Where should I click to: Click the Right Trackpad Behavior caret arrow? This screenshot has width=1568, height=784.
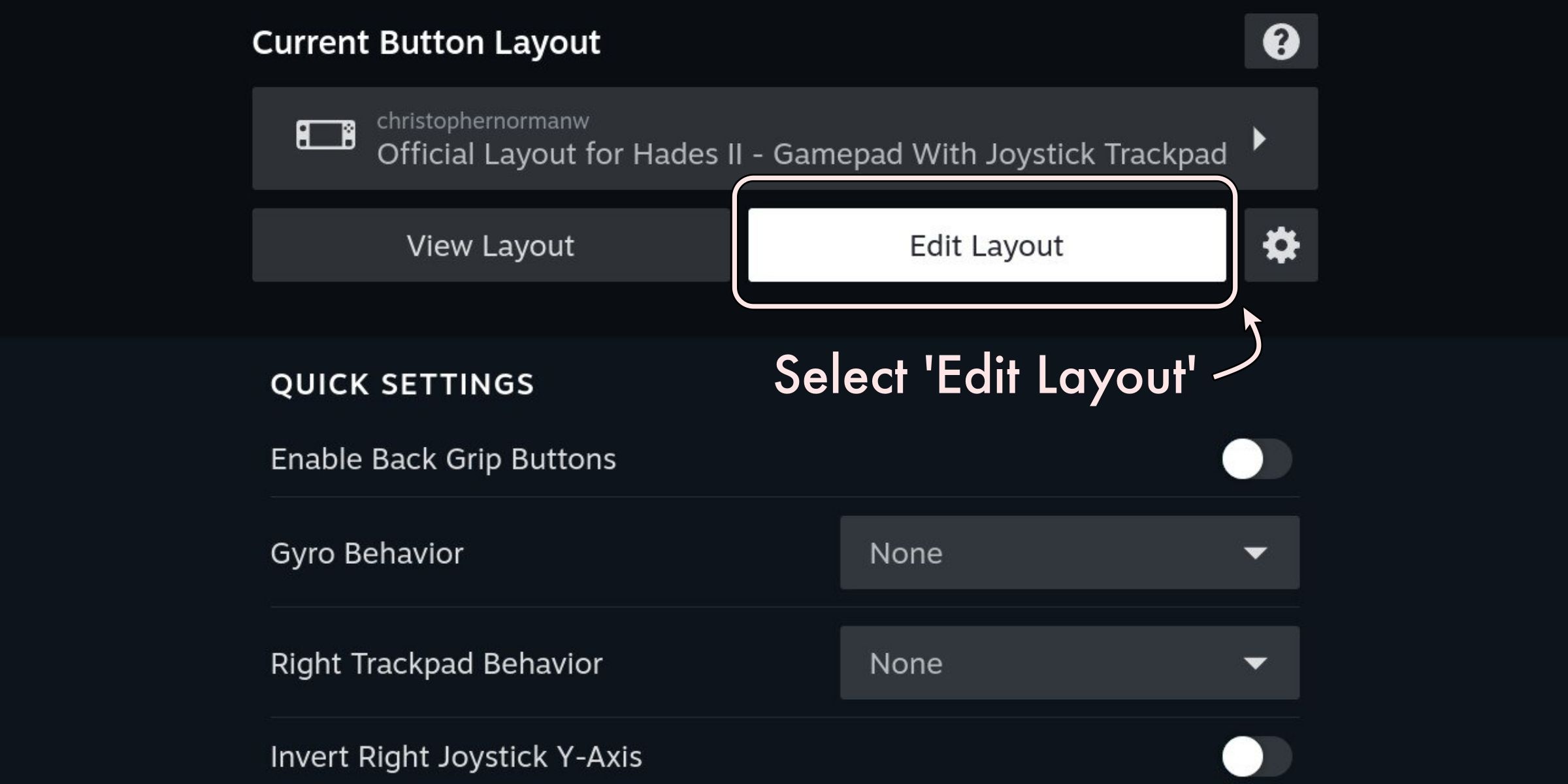click(1255, 664)
